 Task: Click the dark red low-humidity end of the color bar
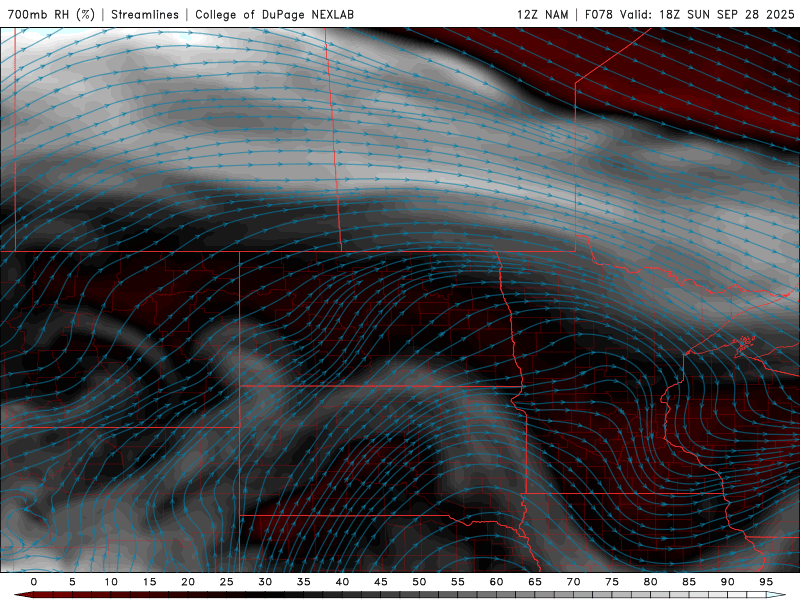[23, 595]
